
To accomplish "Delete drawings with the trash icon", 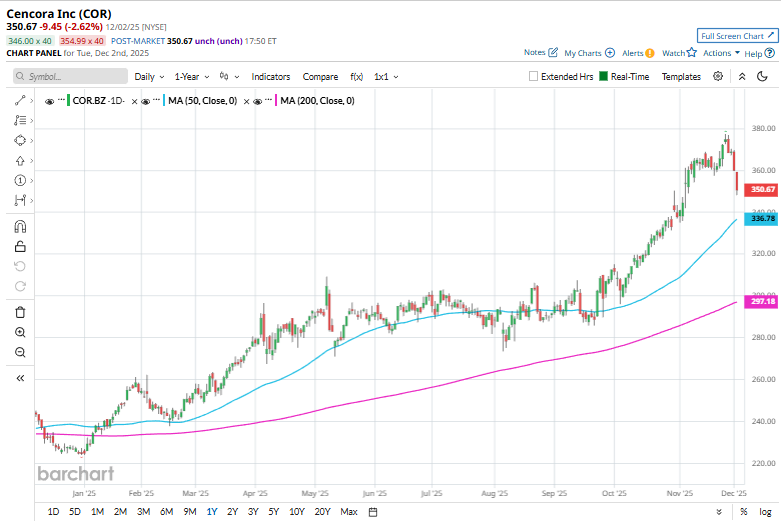I will (x=20, y=312).
